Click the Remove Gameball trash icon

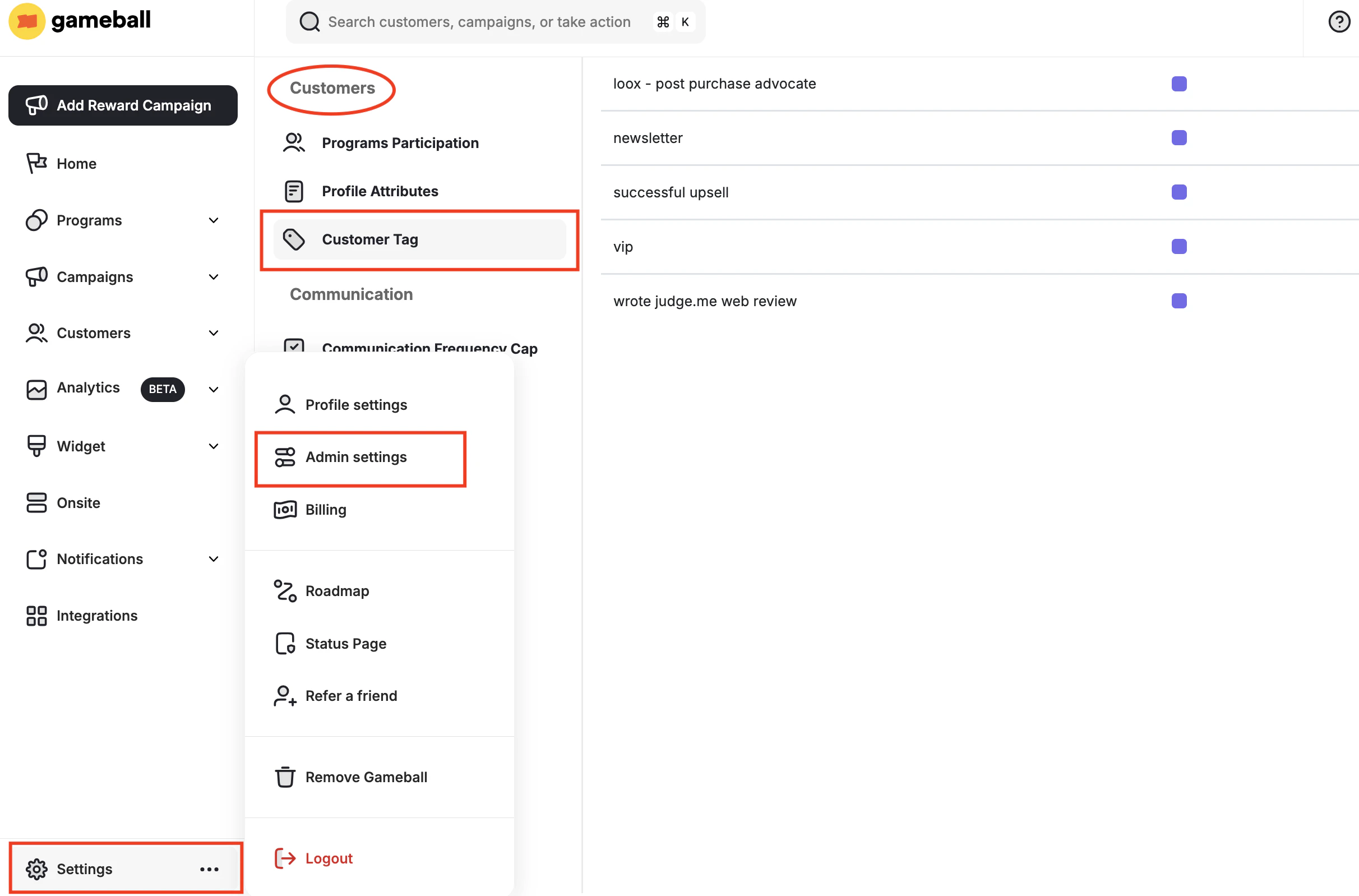285,777
